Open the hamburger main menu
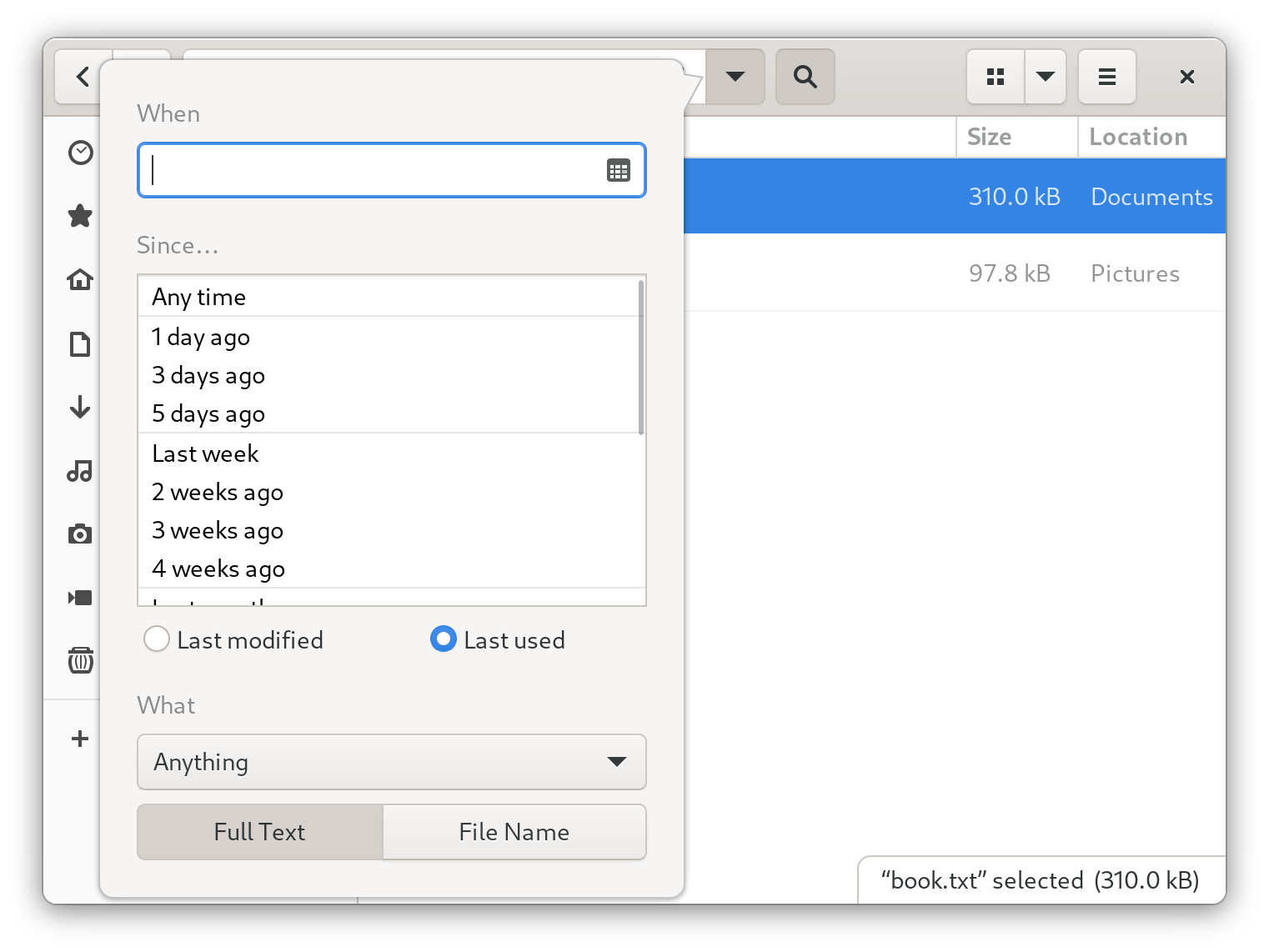1269x952 pixels. [1107, 77]
